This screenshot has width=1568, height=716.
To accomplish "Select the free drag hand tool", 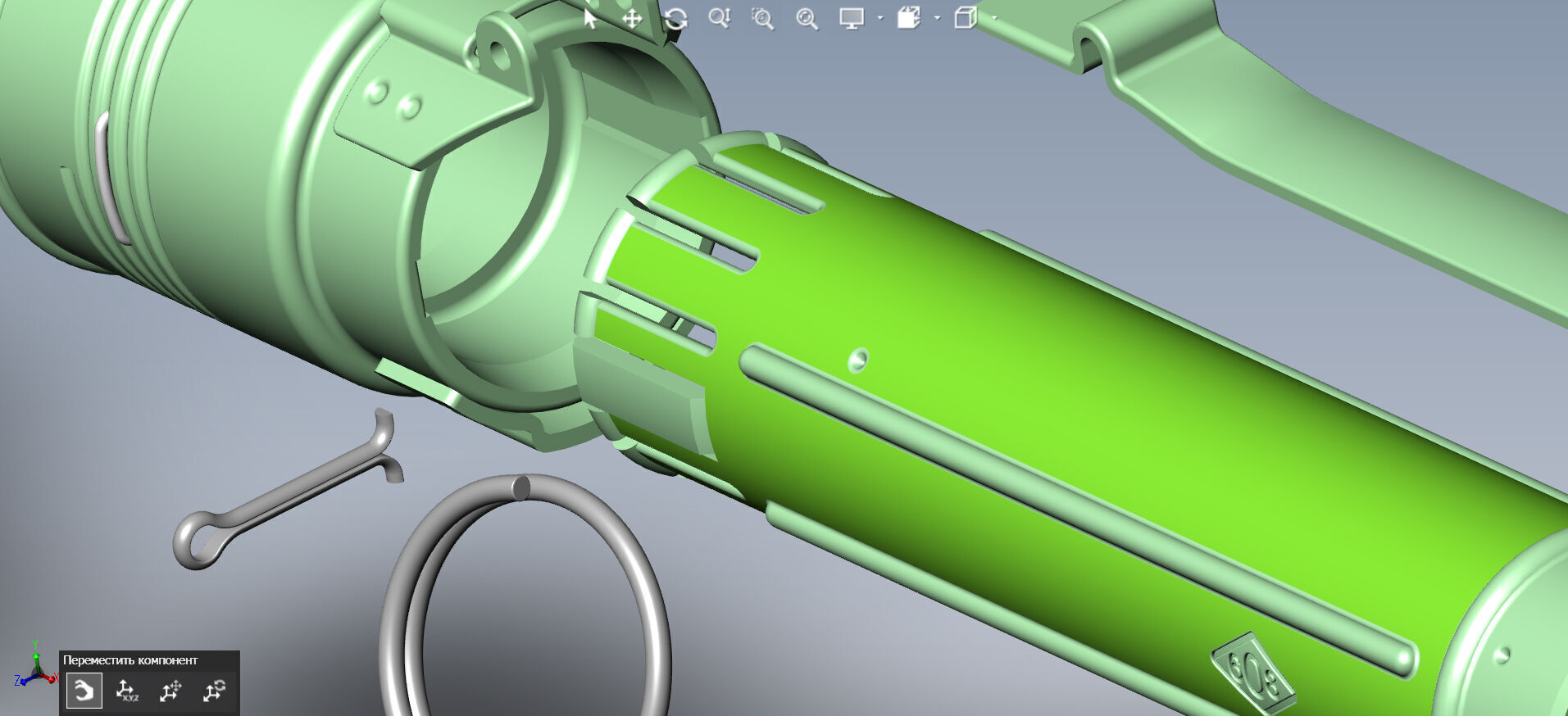I will click(84, 691).
